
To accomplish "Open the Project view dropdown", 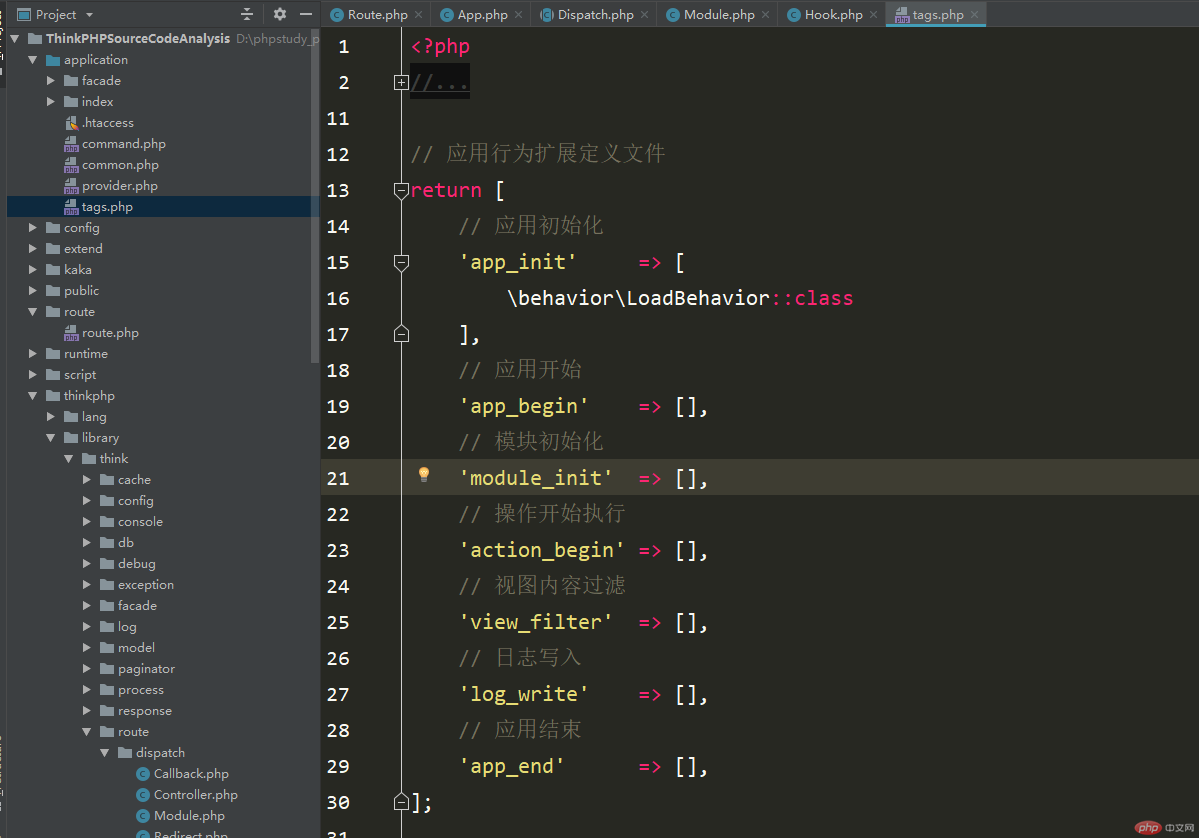I will [x=89, y=15].
